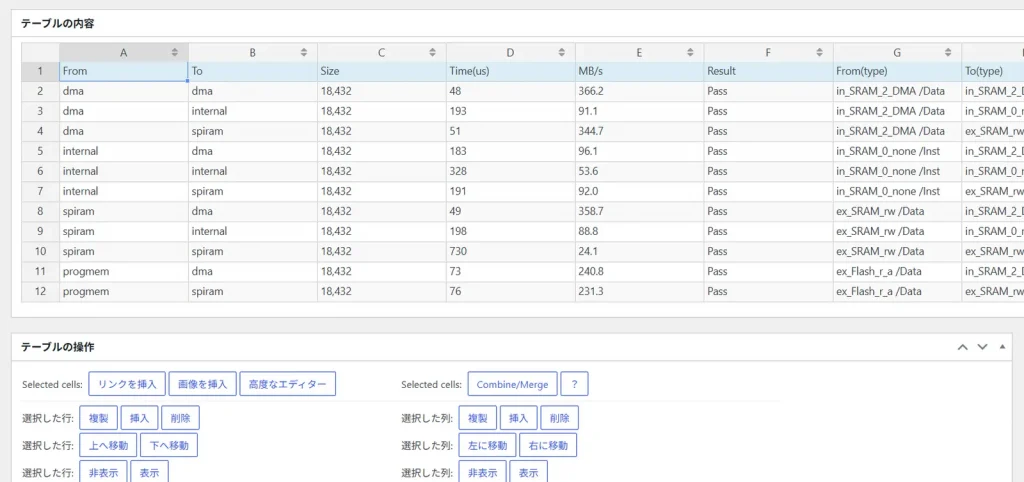Select cell with value 24.1

tap(639, 251)
